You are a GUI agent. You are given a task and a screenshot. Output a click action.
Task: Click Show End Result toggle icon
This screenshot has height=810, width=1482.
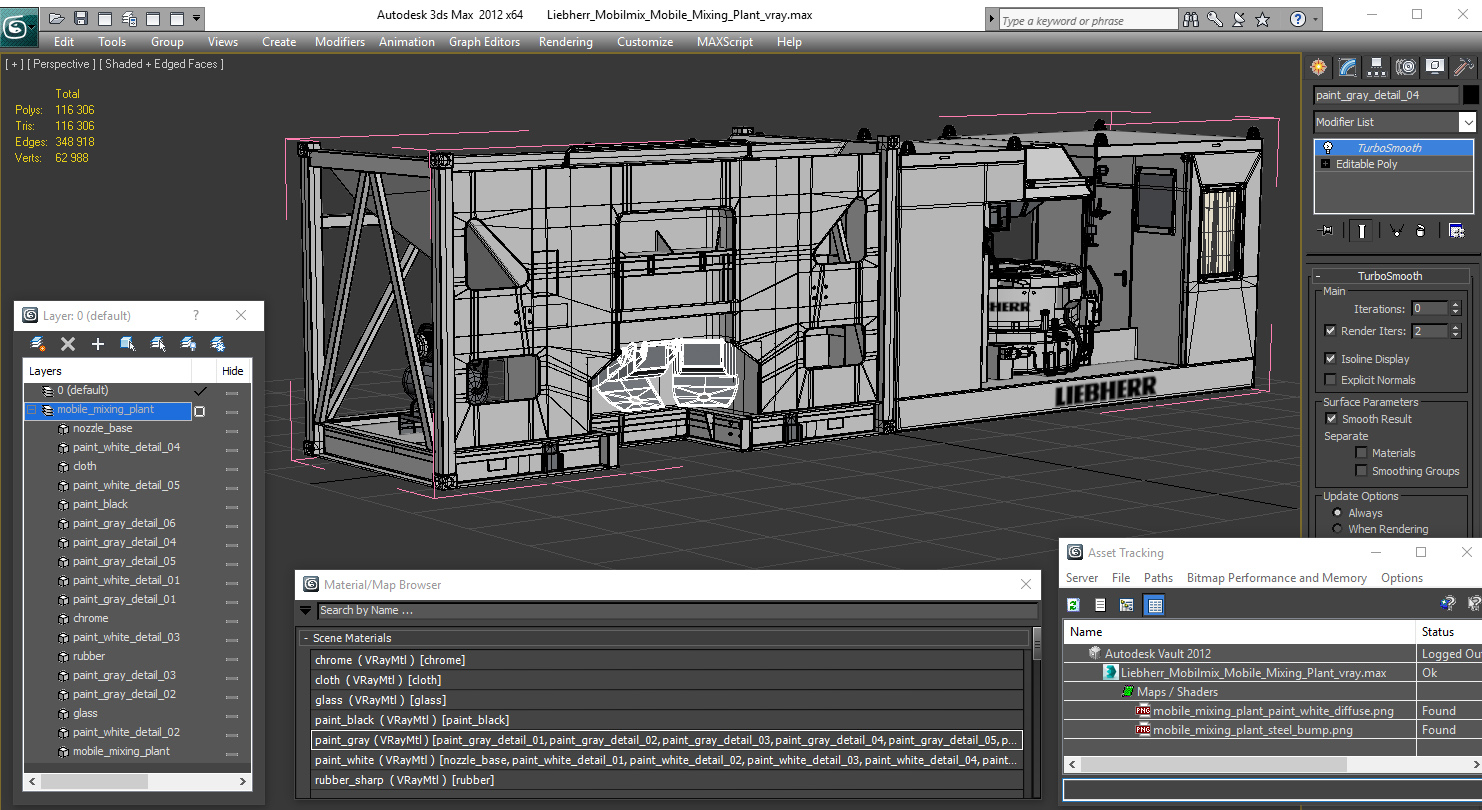tap(1361, 230)
